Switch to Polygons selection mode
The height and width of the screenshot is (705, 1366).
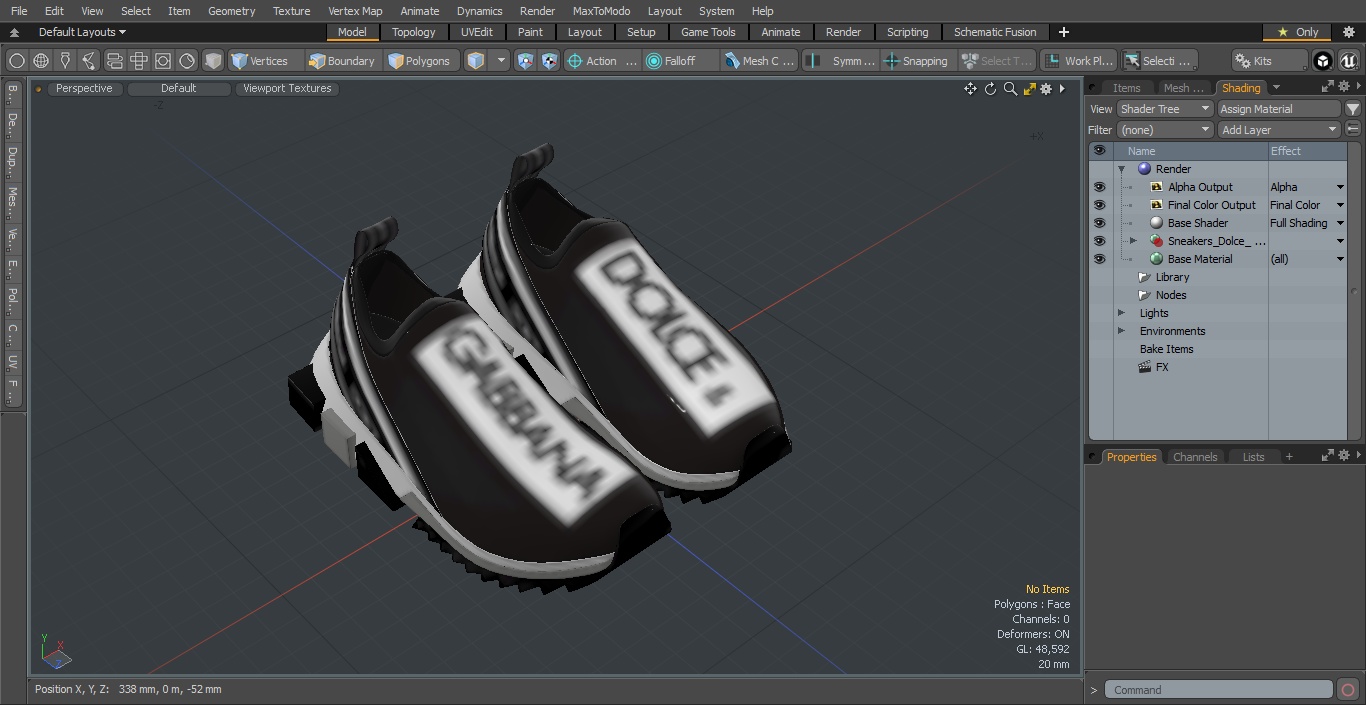(x=422, y=61)
